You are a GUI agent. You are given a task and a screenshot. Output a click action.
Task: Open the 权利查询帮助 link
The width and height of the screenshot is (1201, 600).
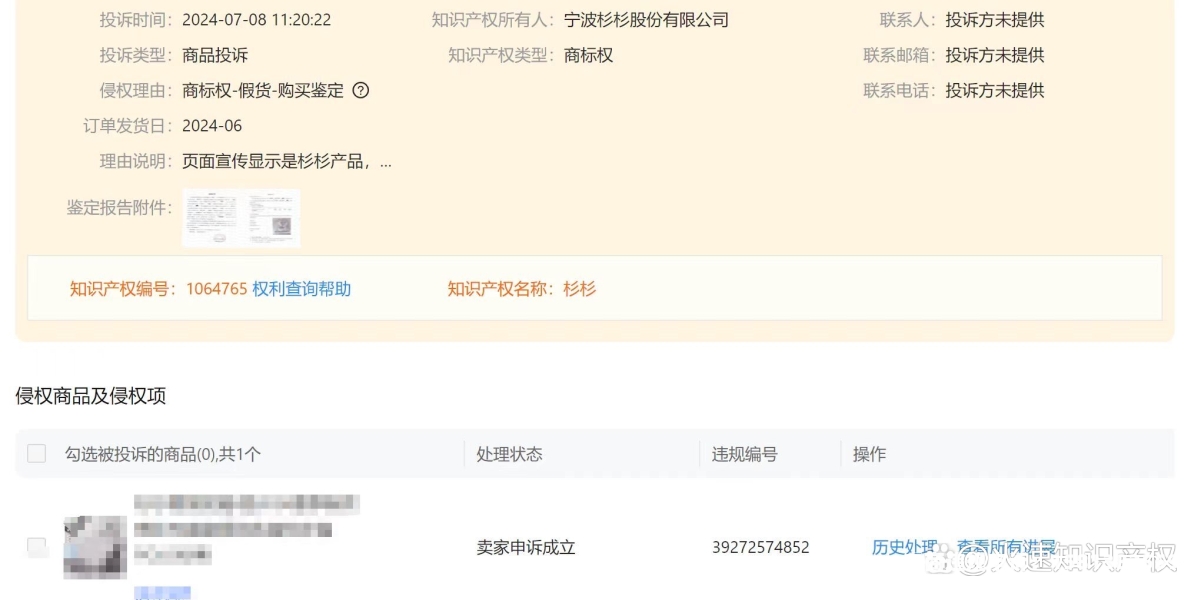click(301, 289)
